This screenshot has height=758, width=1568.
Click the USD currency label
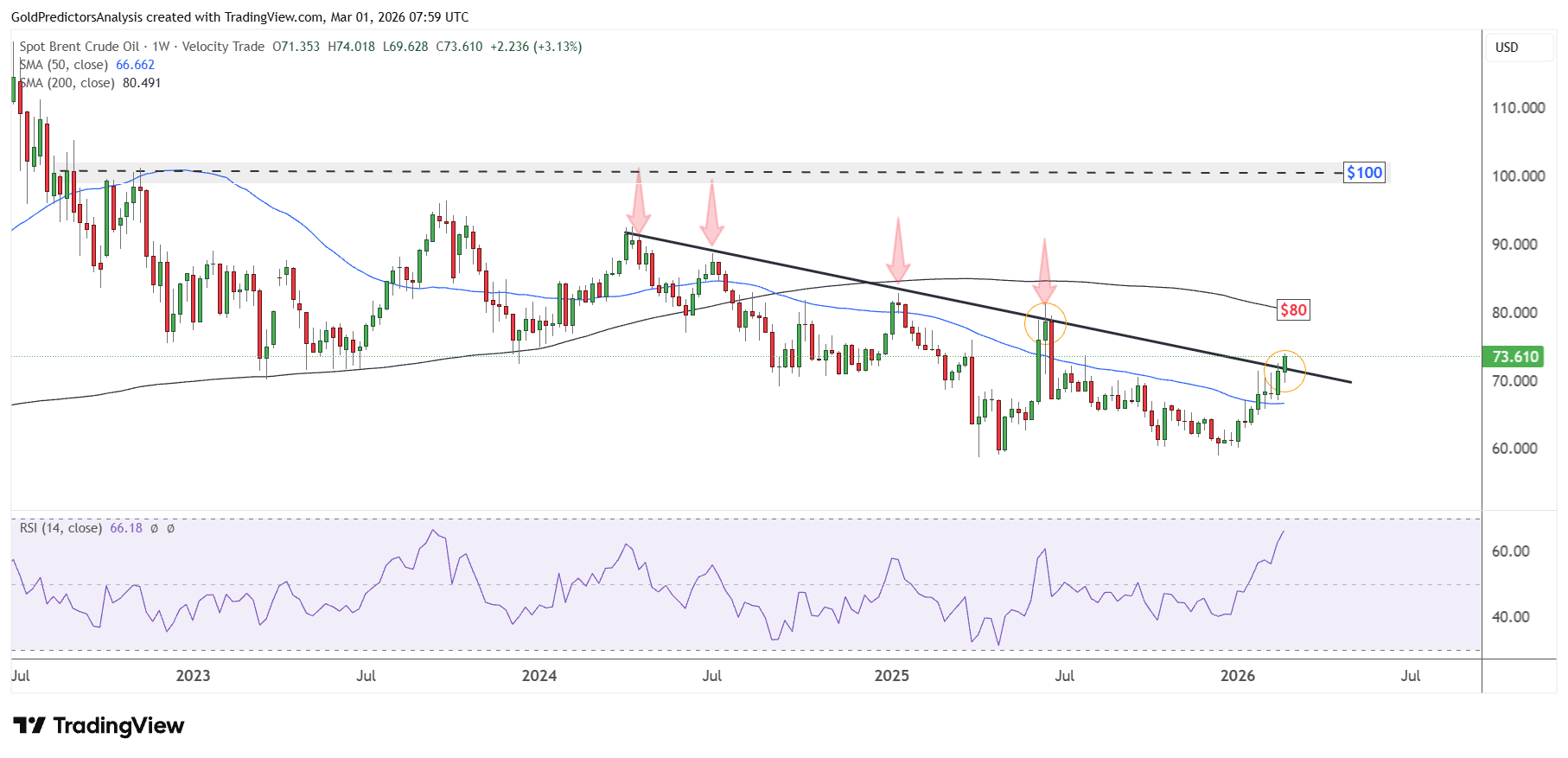click(x=1507, y=48)
